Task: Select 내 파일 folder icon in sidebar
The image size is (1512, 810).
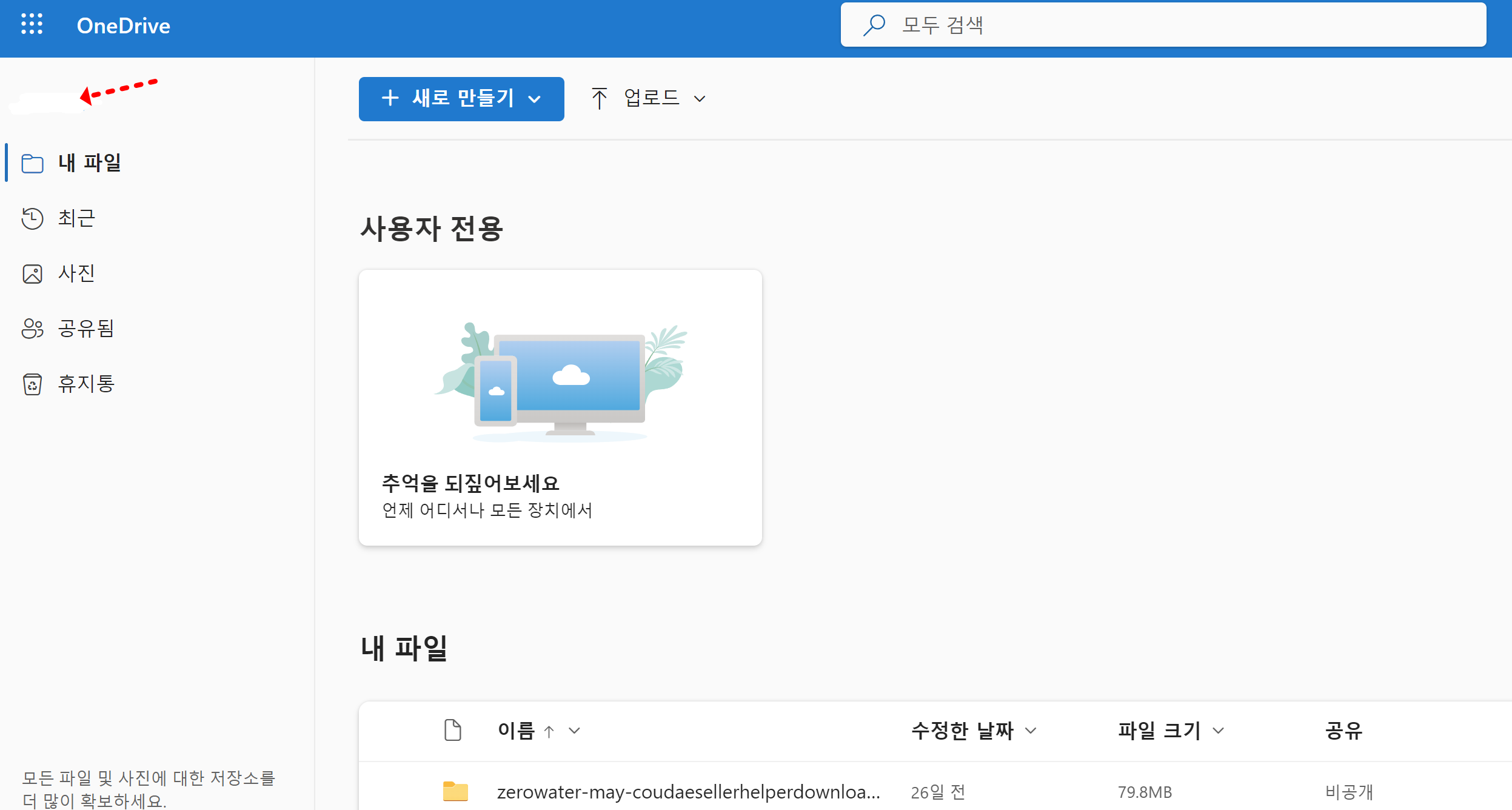Action: (x=33, y=163)
